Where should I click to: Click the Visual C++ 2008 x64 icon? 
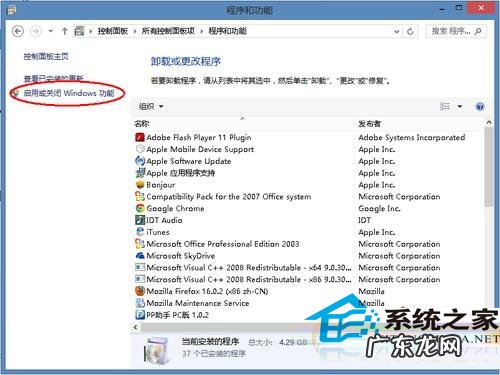(x=140, y=268)
